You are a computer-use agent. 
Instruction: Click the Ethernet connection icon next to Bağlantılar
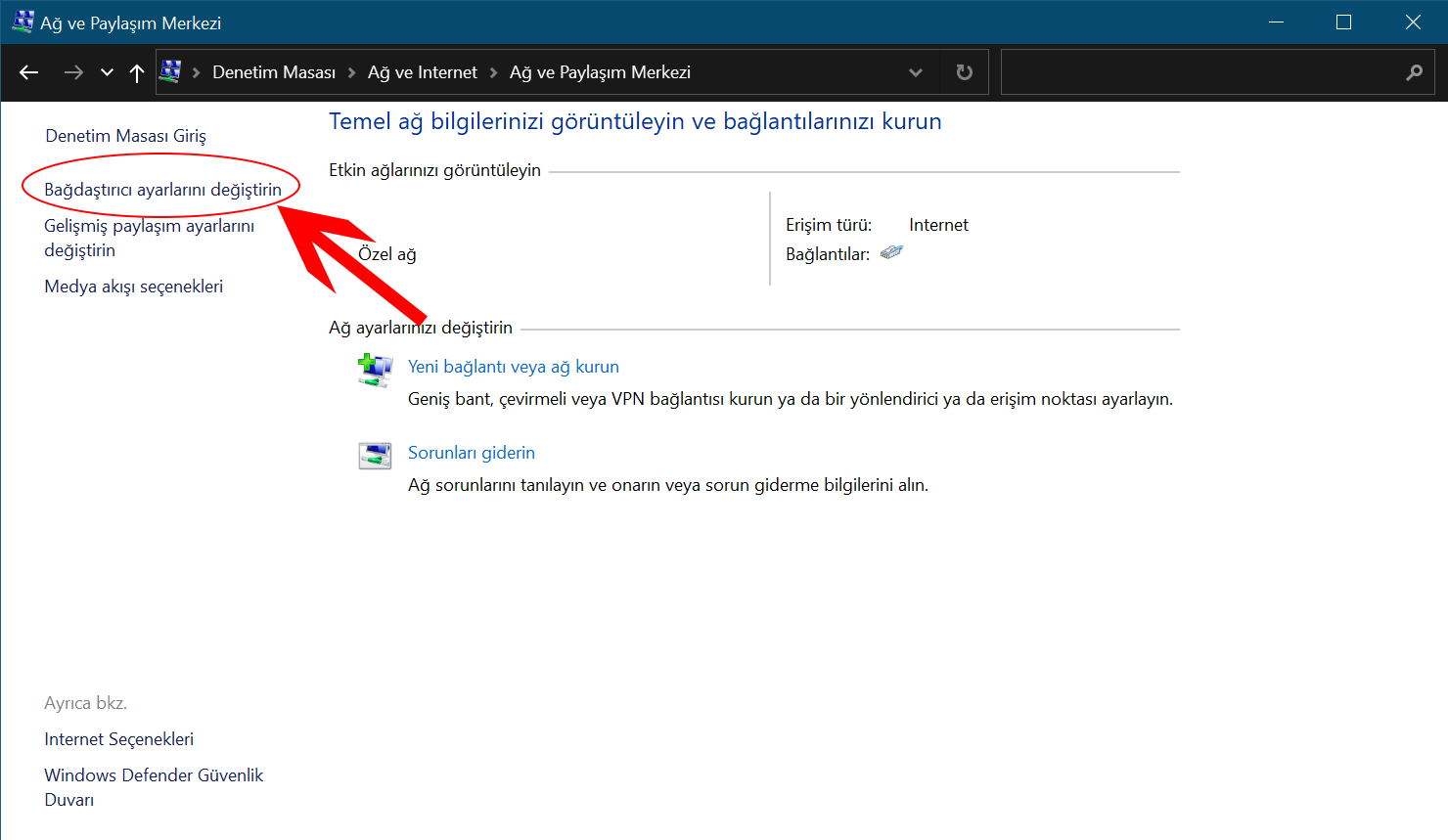pyautogui.click(x=891, y=251)
